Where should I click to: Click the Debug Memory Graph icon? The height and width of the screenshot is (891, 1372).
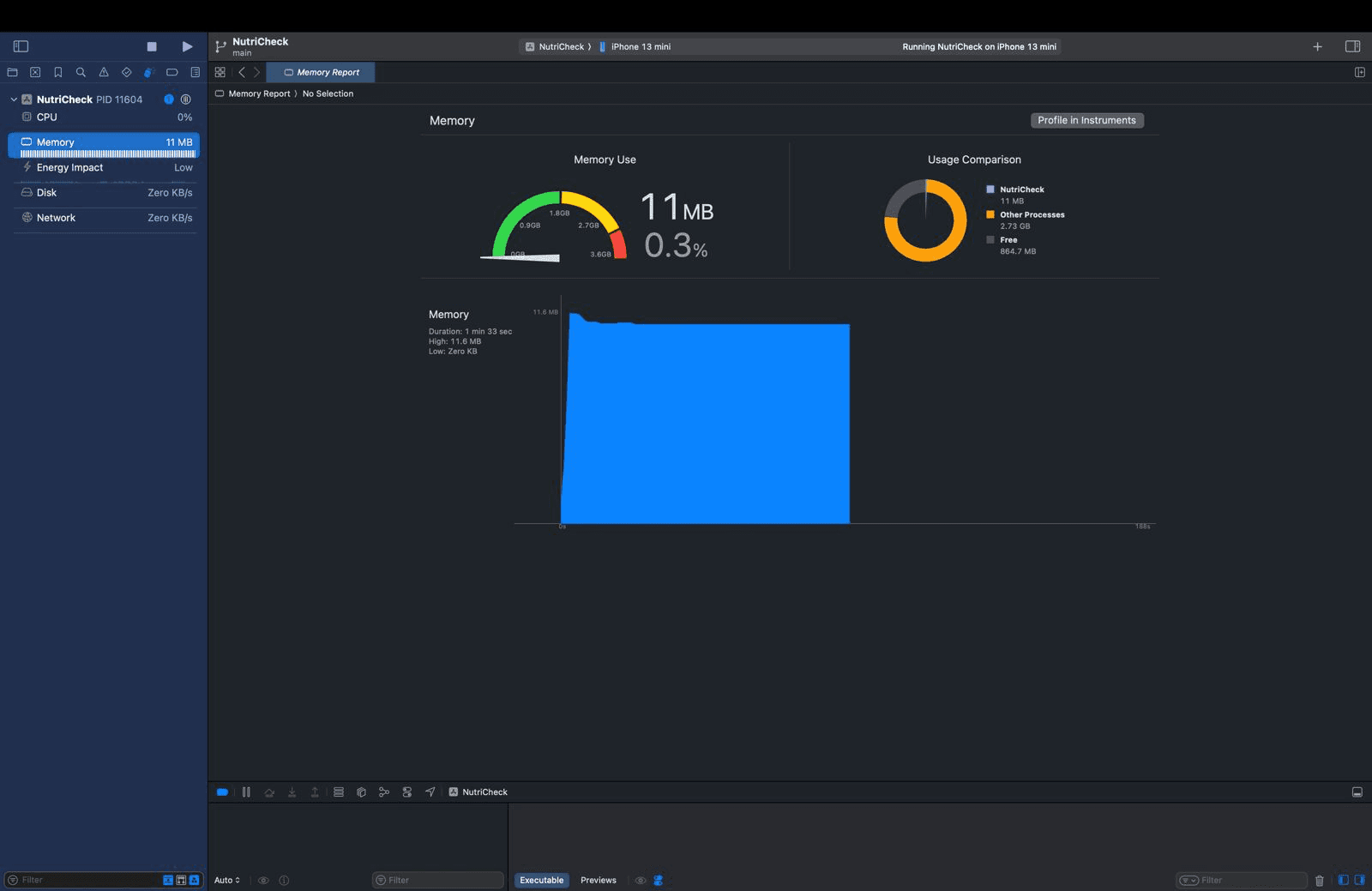pos(384,792)
